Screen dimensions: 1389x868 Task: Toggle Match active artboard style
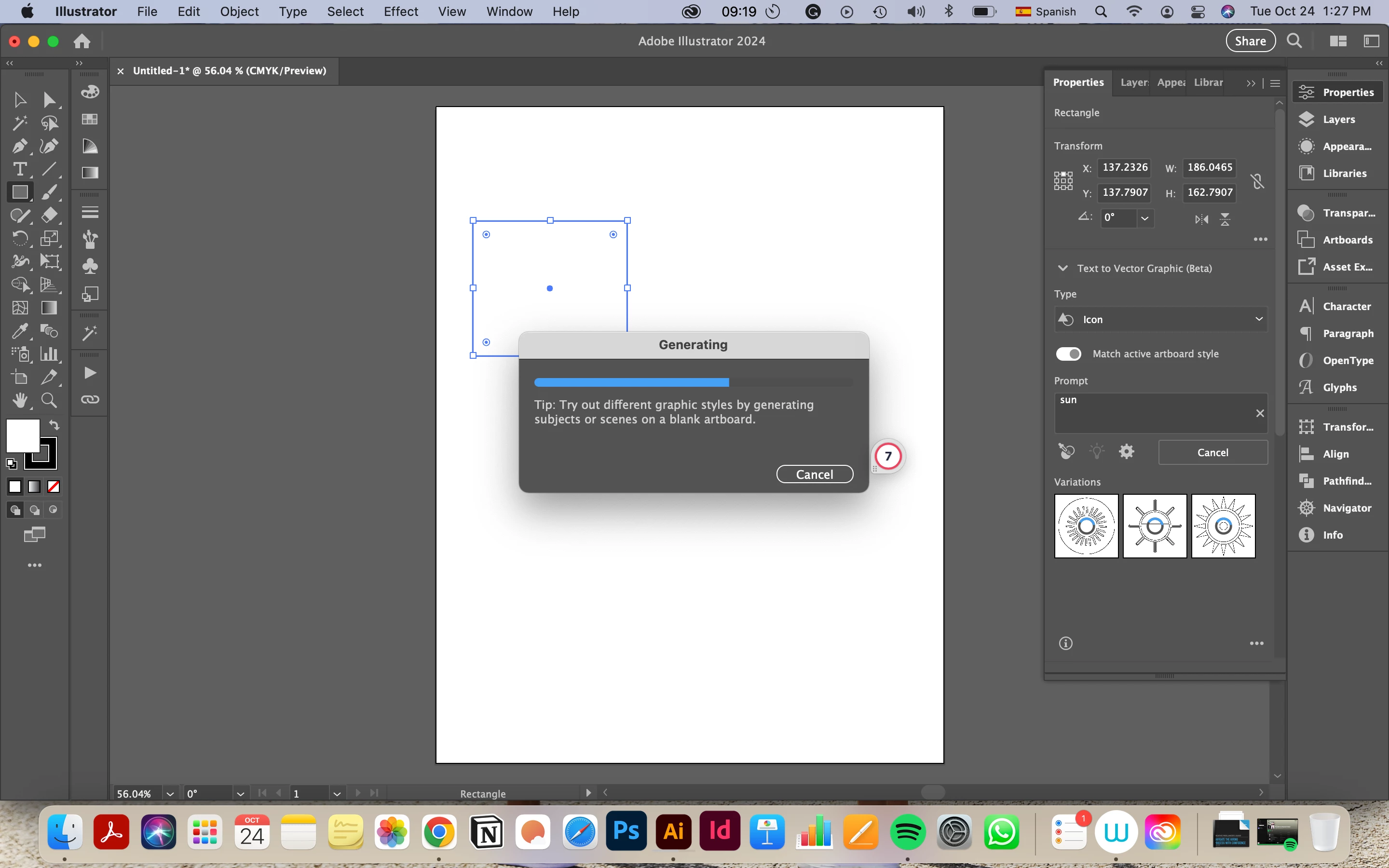point(1068,353)
